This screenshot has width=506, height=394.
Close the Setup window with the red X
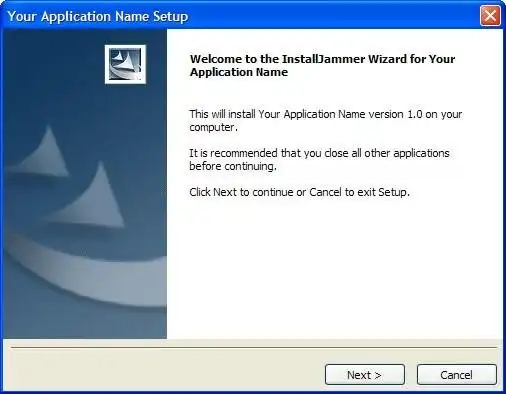pyautogui.click(x=490, y=15)
